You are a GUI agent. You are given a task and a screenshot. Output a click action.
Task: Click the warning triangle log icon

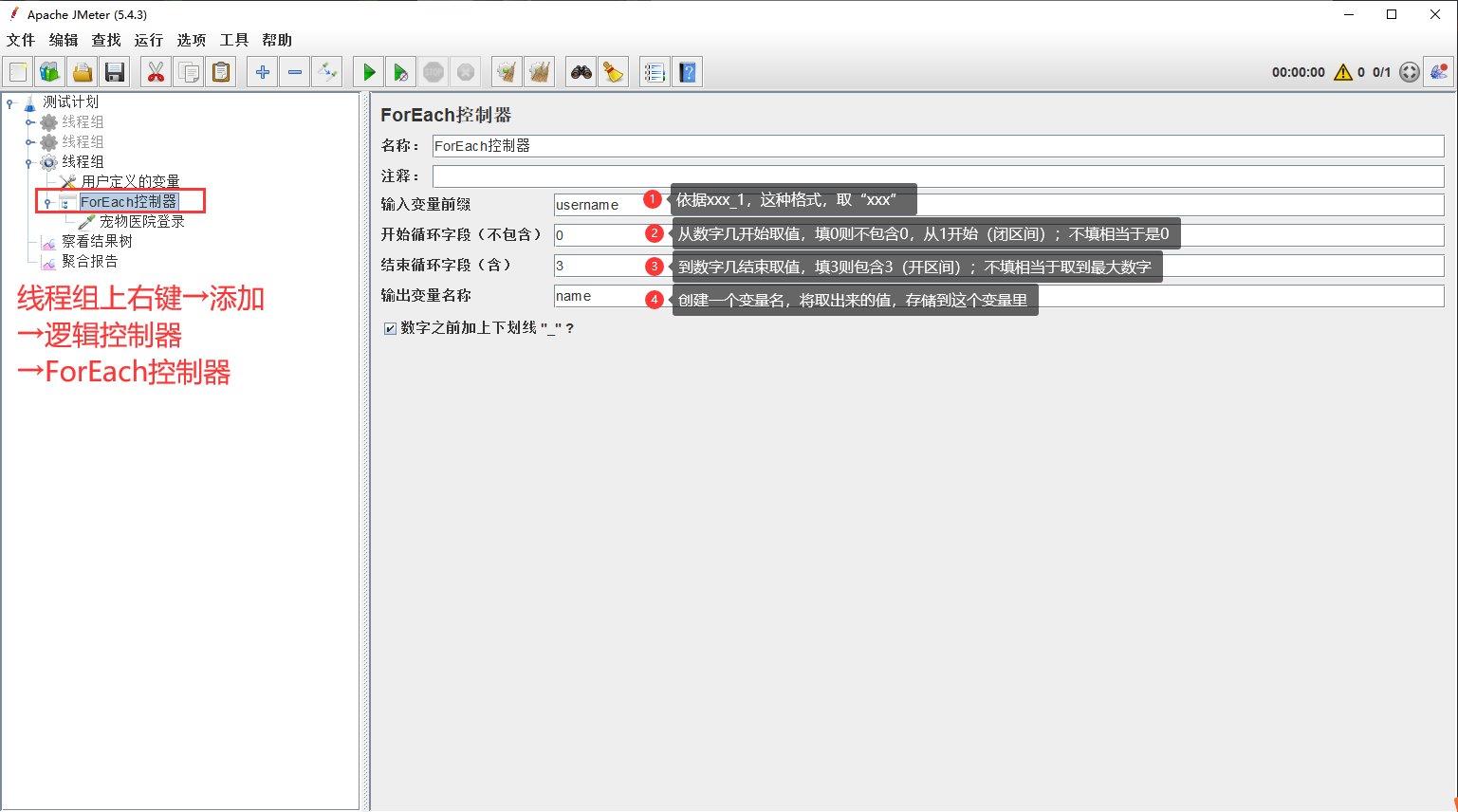click(x=1342, y=72)
